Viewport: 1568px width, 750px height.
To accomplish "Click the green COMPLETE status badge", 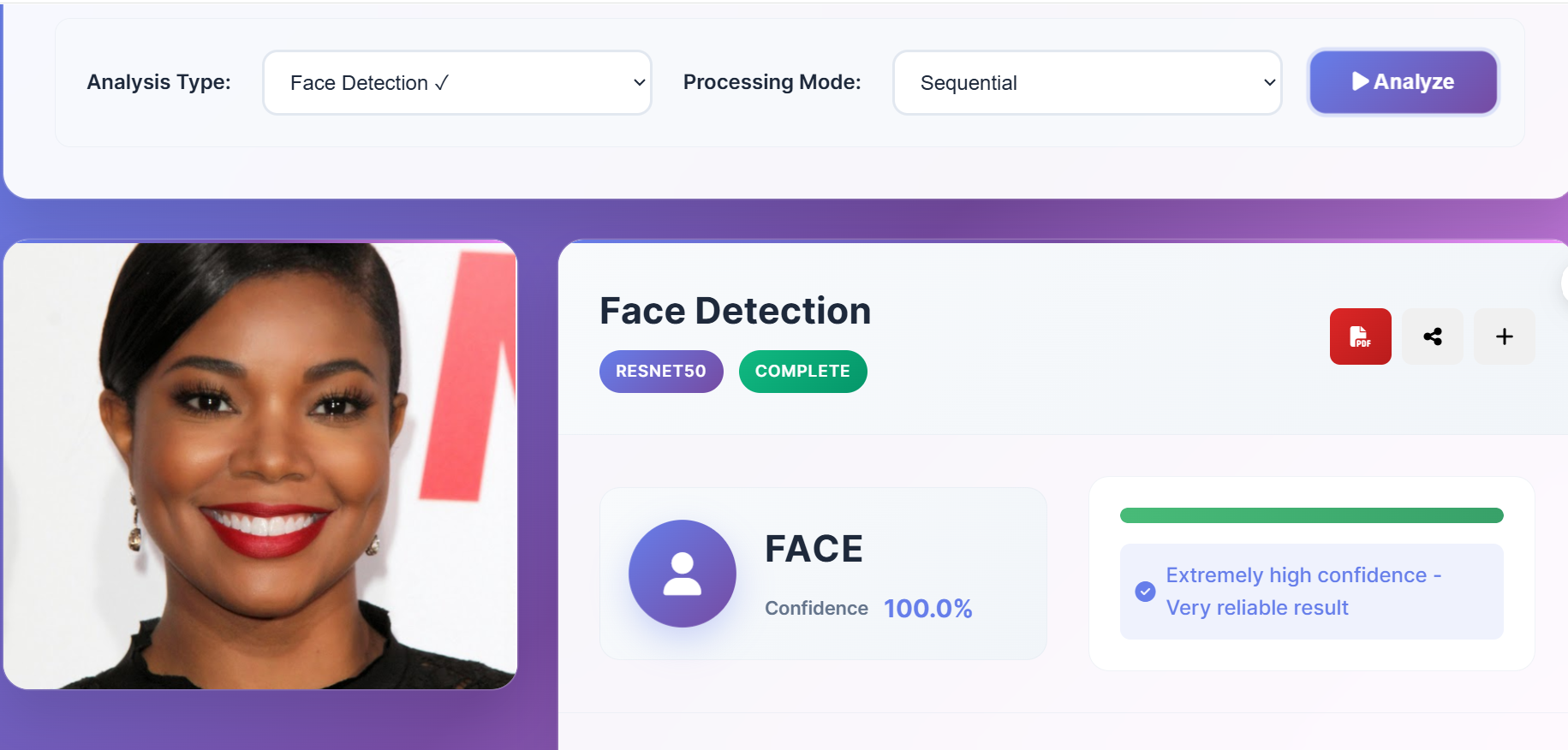I will [802, 372].
